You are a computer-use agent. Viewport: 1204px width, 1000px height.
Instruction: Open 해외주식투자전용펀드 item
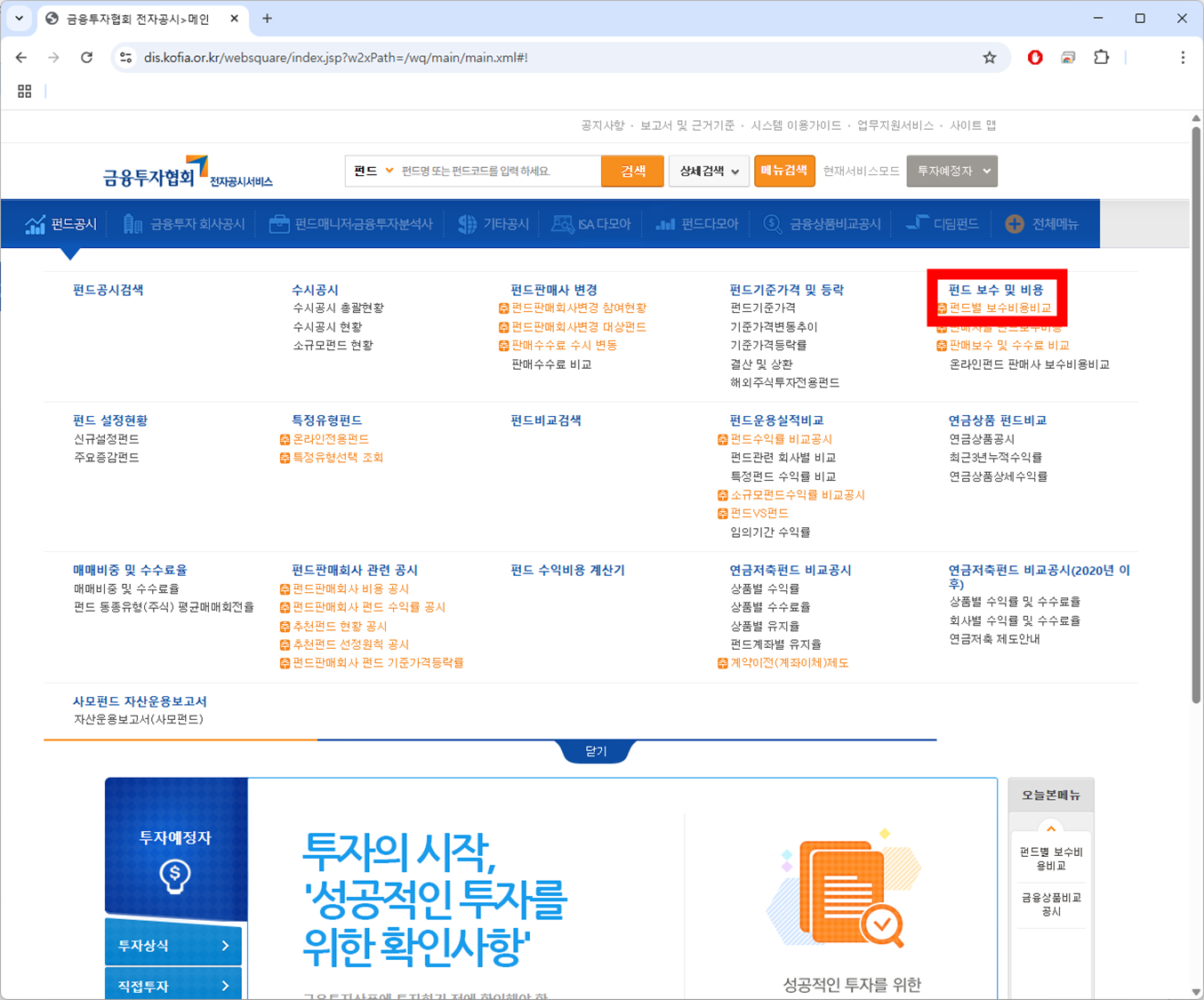(784, 383)
